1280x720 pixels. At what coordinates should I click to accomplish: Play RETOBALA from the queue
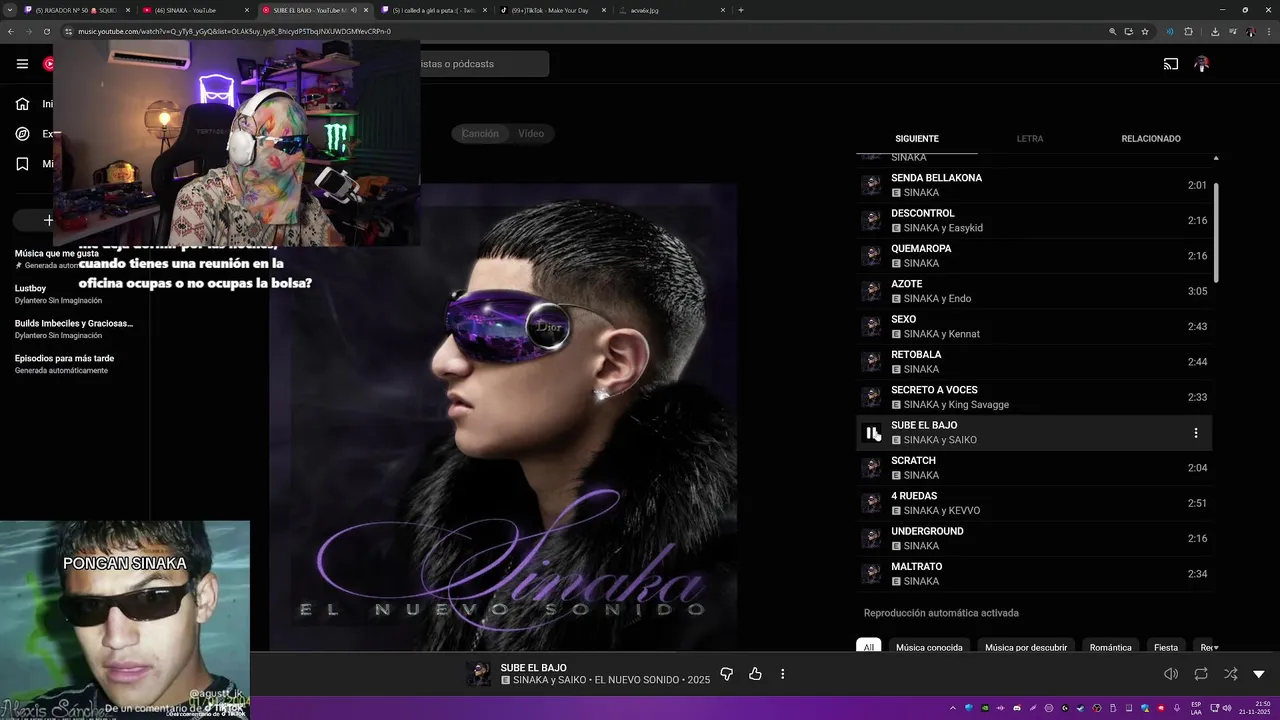pos(1034,362)
